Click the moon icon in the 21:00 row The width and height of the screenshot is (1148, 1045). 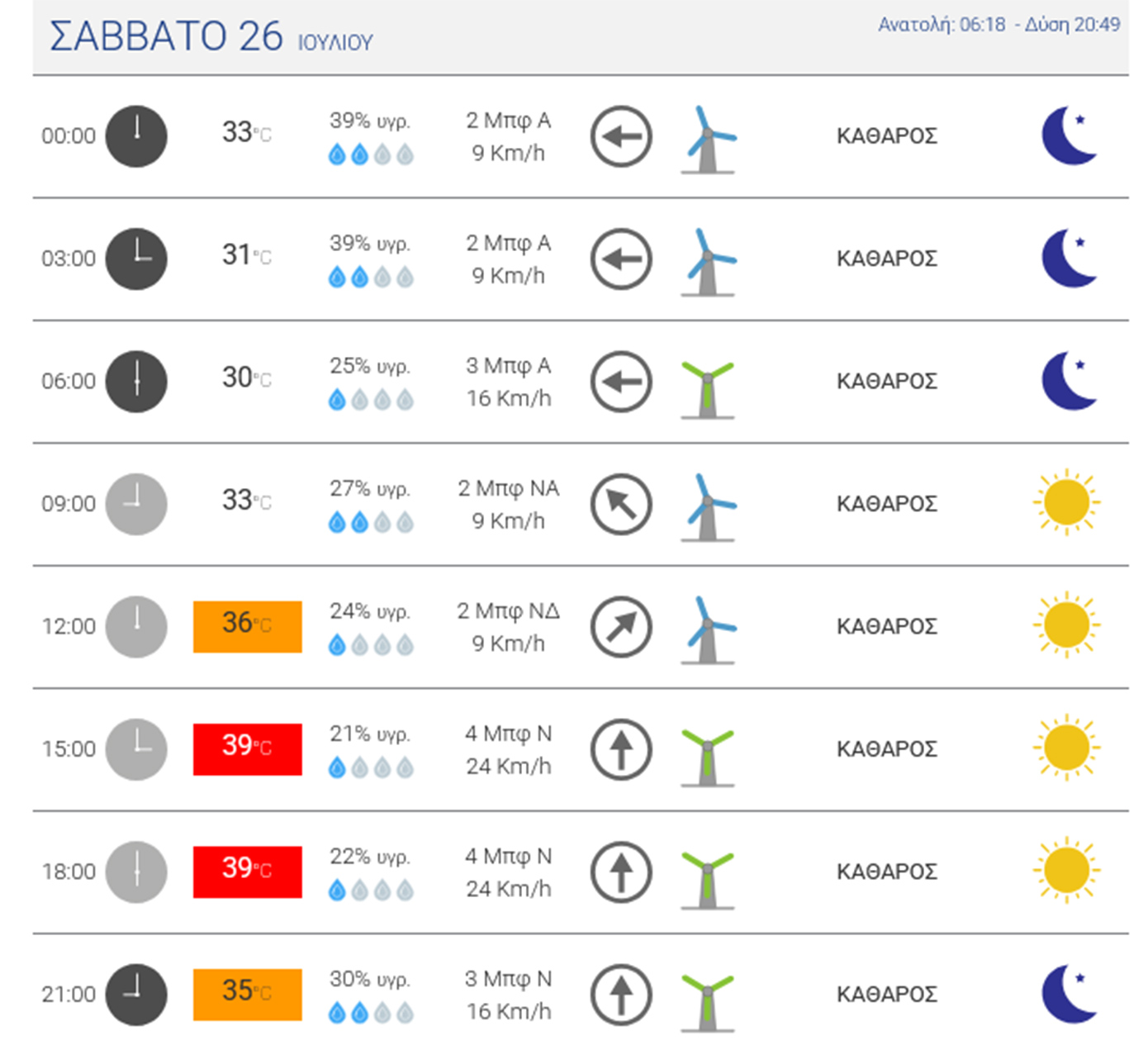tap(1069, 994)
